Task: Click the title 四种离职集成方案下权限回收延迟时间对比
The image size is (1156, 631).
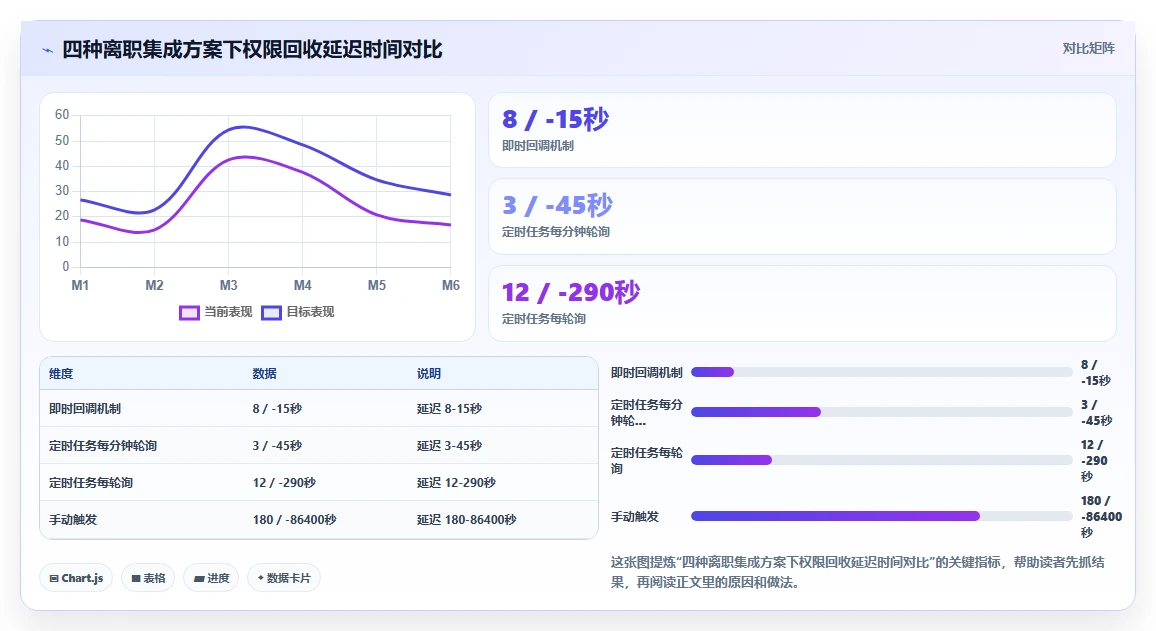Action: point(252,49)
